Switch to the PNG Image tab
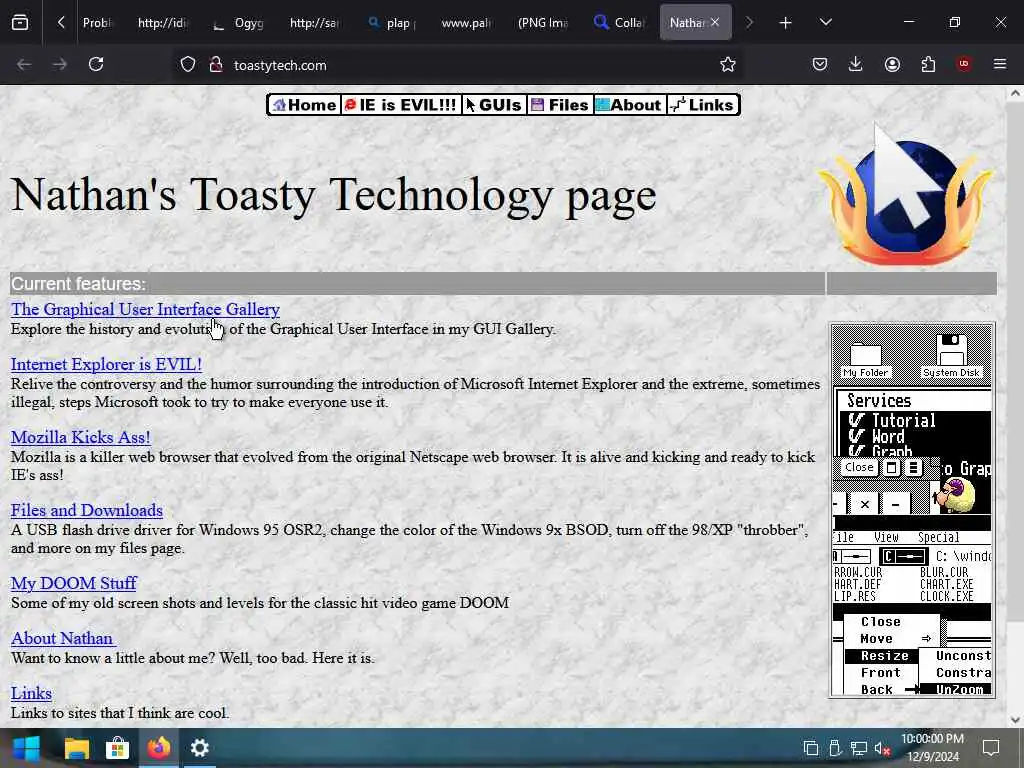Image resolution: width=1024 pixels, height=768 pixels. point(543,23)
